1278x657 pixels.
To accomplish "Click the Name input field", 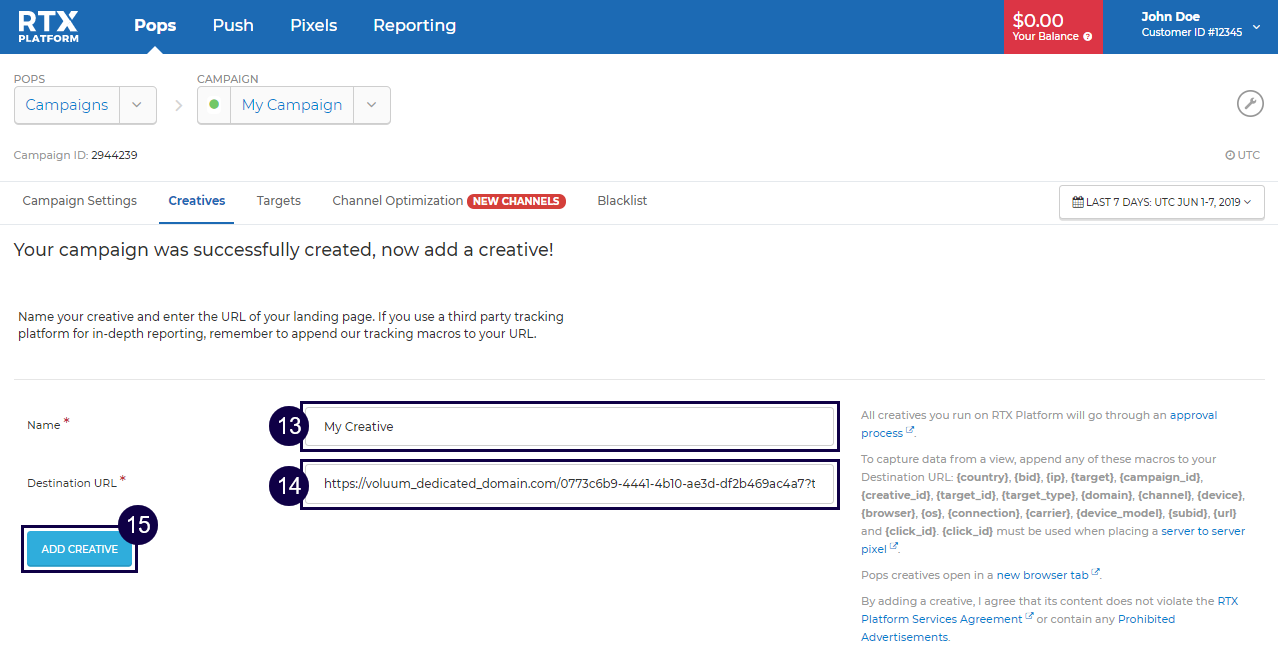I will 570,427.
